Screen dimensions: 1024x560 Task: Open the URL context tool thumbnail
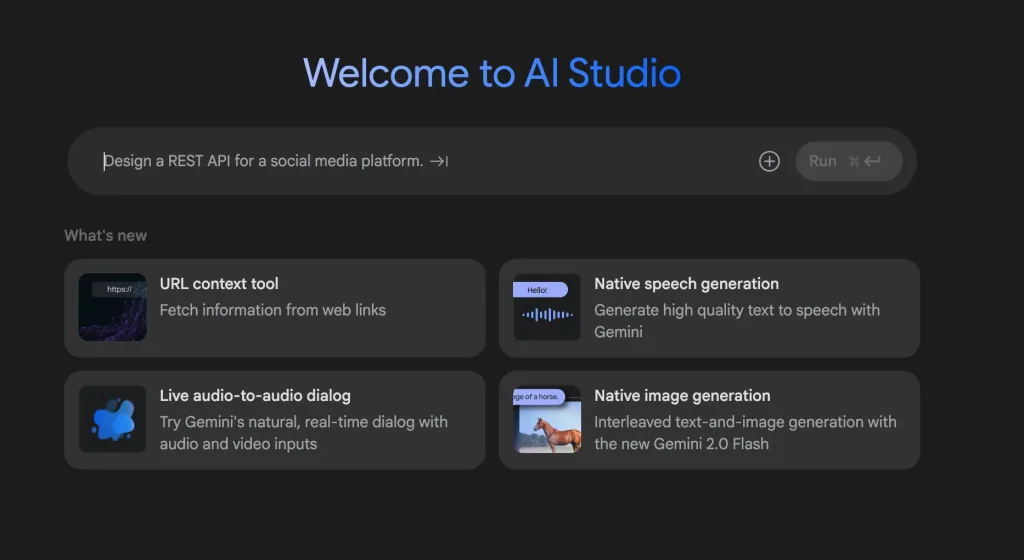pos(112,307)
